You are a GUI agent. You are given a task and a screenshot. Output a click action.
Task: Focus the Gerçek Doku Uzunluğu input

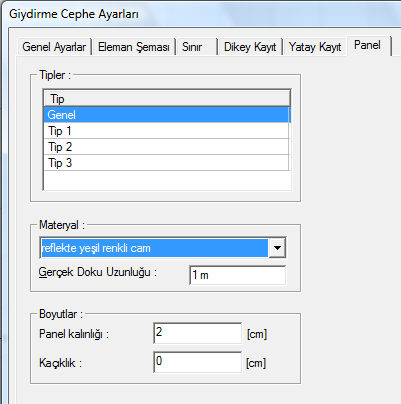[x=237, y=275]
